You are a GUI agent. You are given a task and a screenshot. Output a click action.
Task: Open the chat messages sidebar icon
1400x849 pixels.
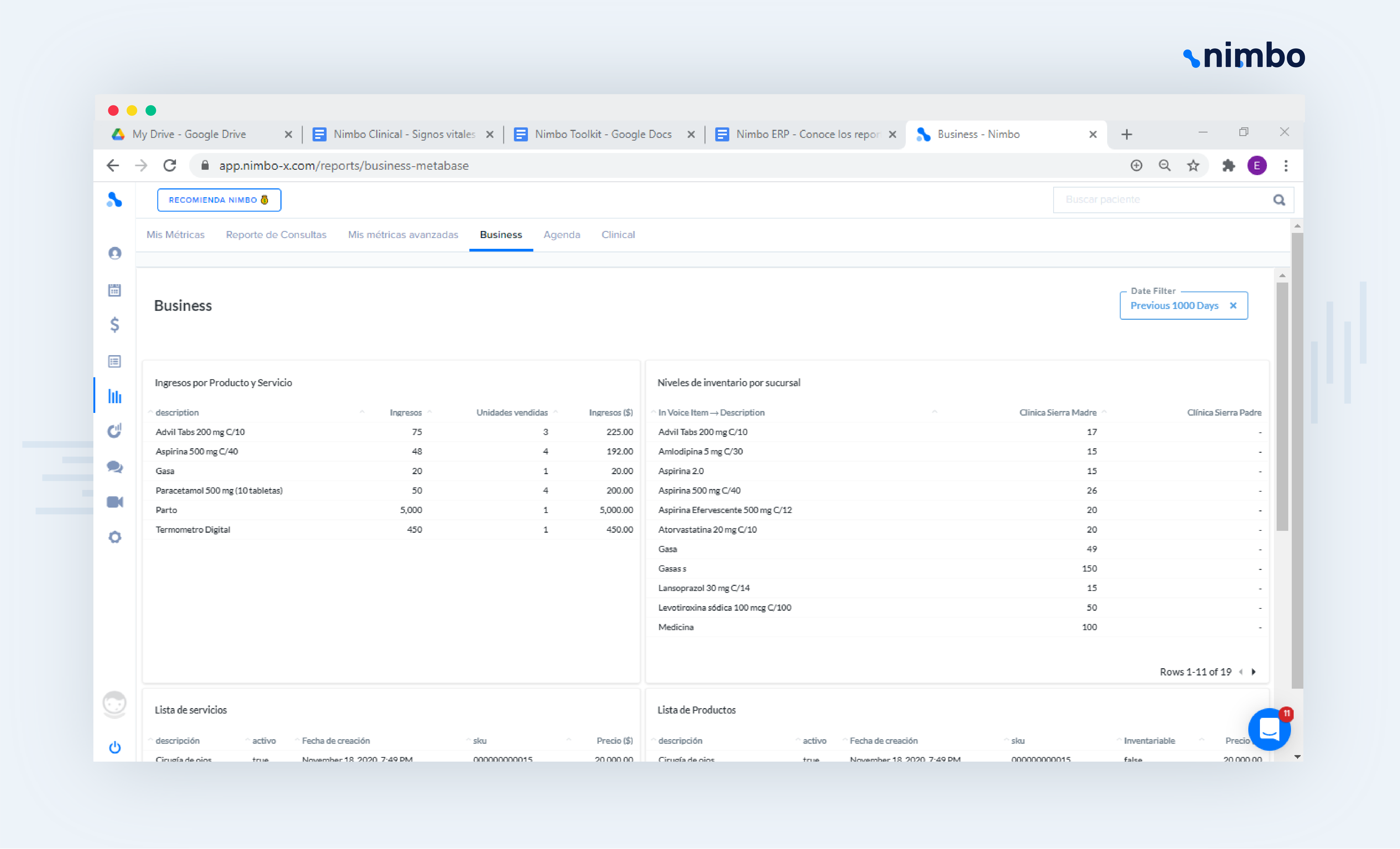(x=115, y=467)
